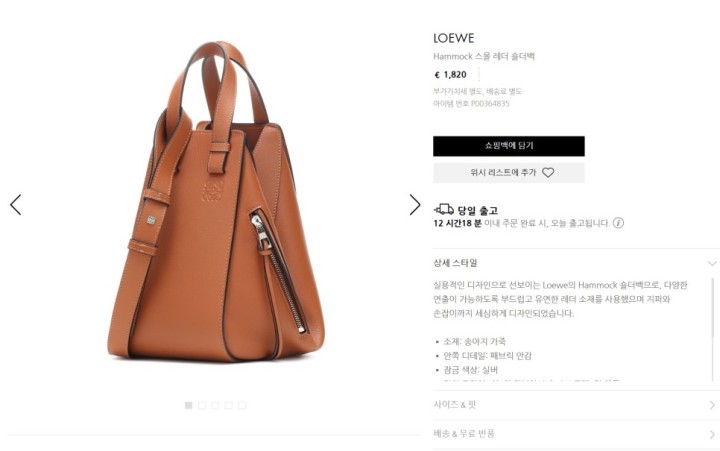The width and height of the screenshot is (720, 451).
Task: Click the Hammock product title text
Action: (x=484, y=56)
